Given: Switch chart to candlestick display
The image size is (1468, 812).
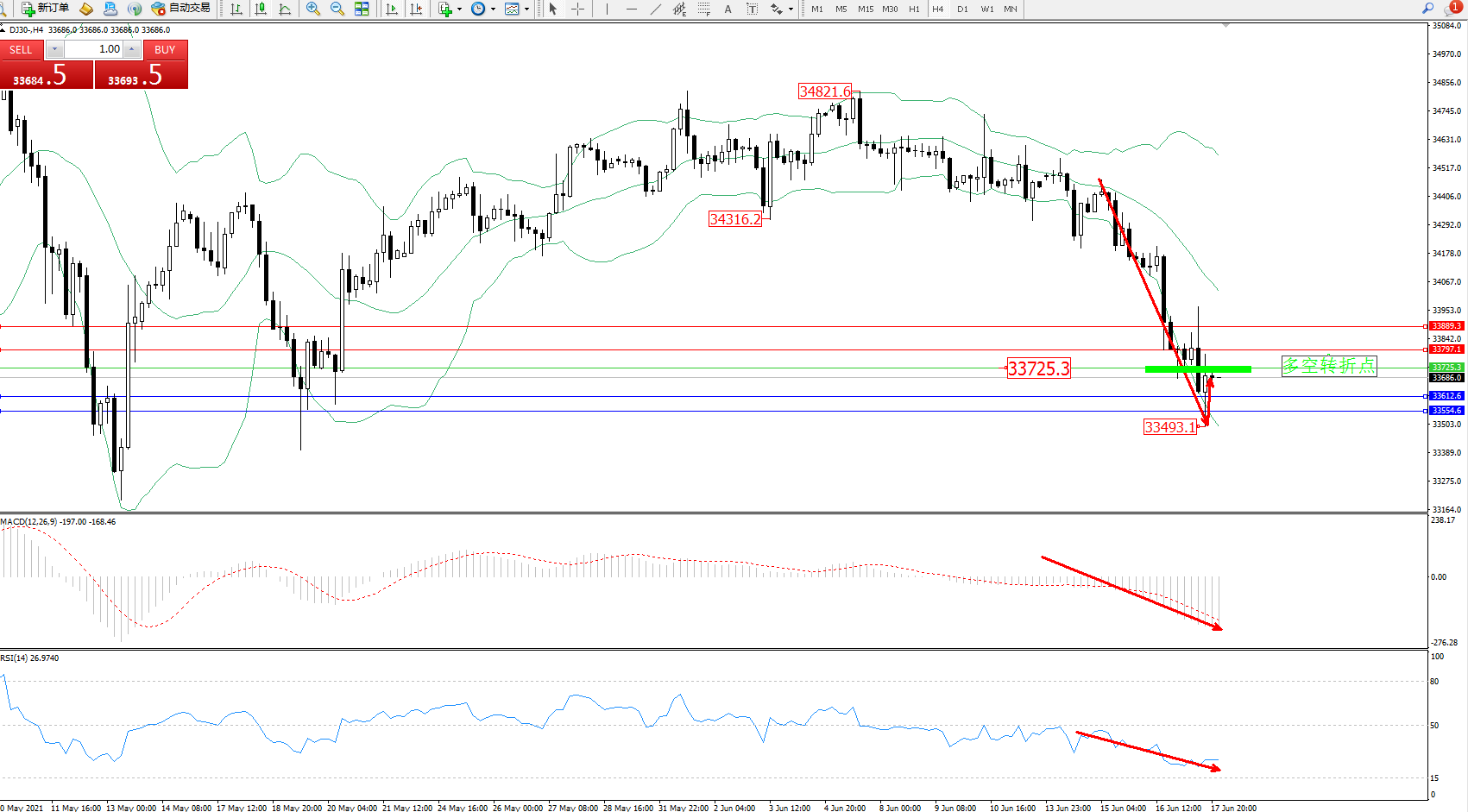Looking at the screenshot, I should (261, 9).
